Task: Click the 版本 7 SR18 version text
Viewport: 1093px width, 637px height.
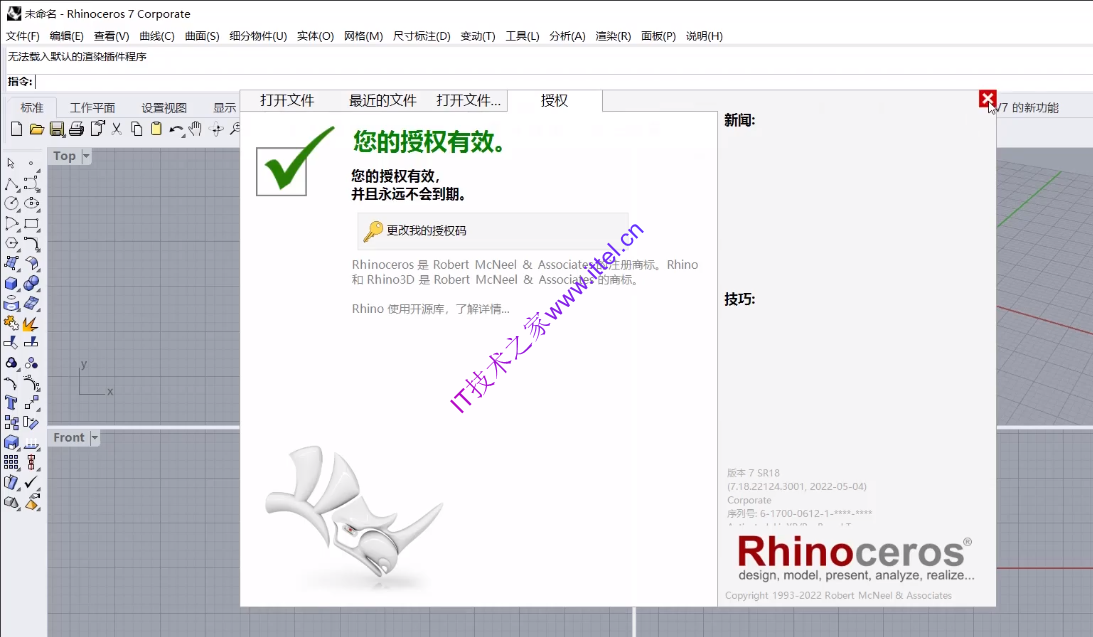Action: 753,473
